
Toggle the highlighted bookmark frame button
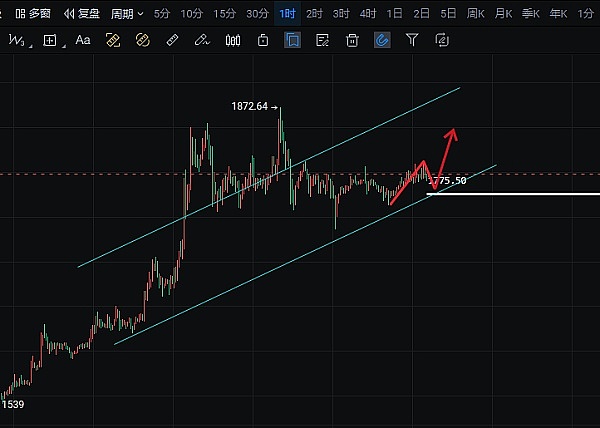coord(292,40)
